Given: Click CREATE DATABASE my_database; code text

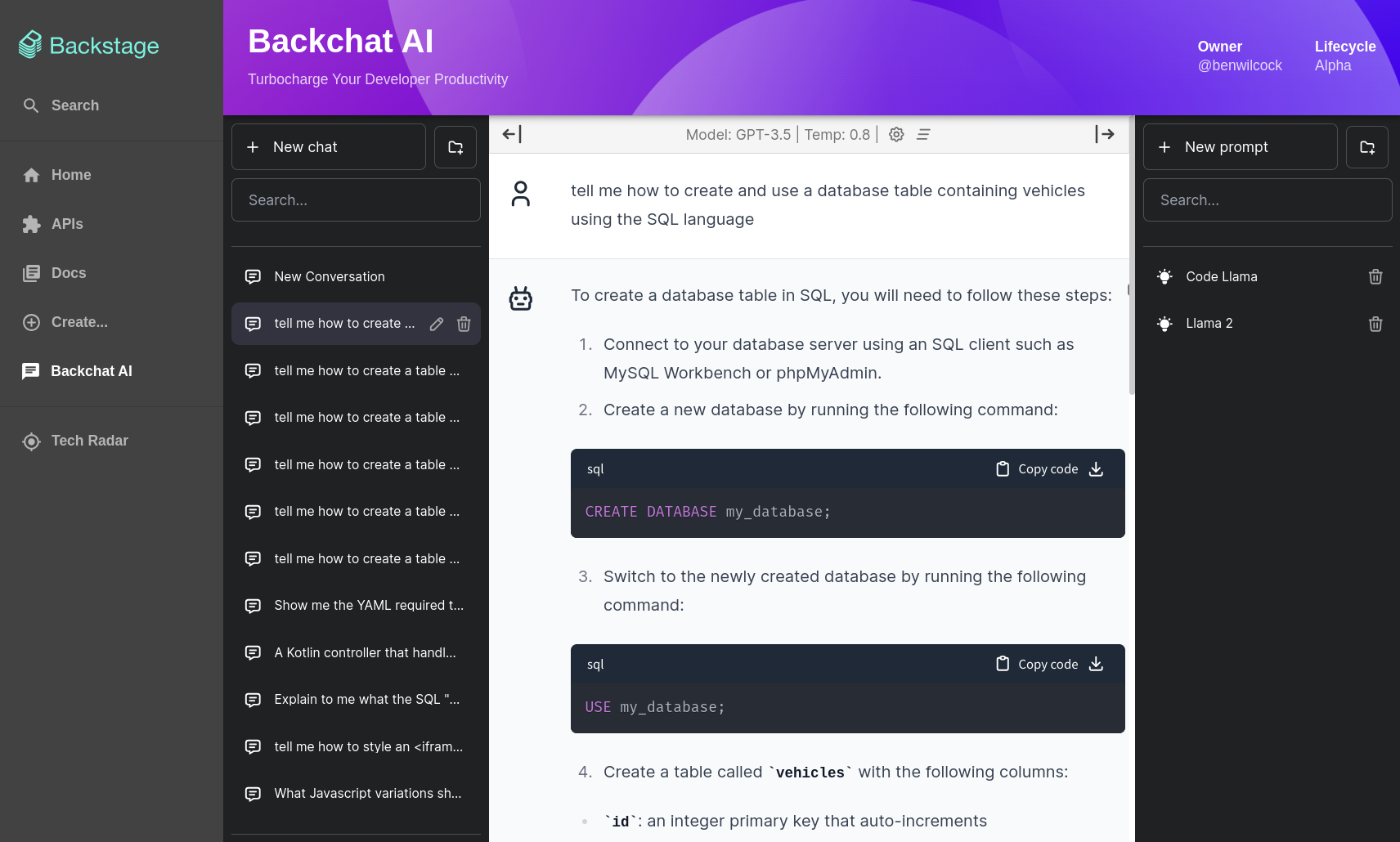Looking at the screenshot, I should [708, 512].
